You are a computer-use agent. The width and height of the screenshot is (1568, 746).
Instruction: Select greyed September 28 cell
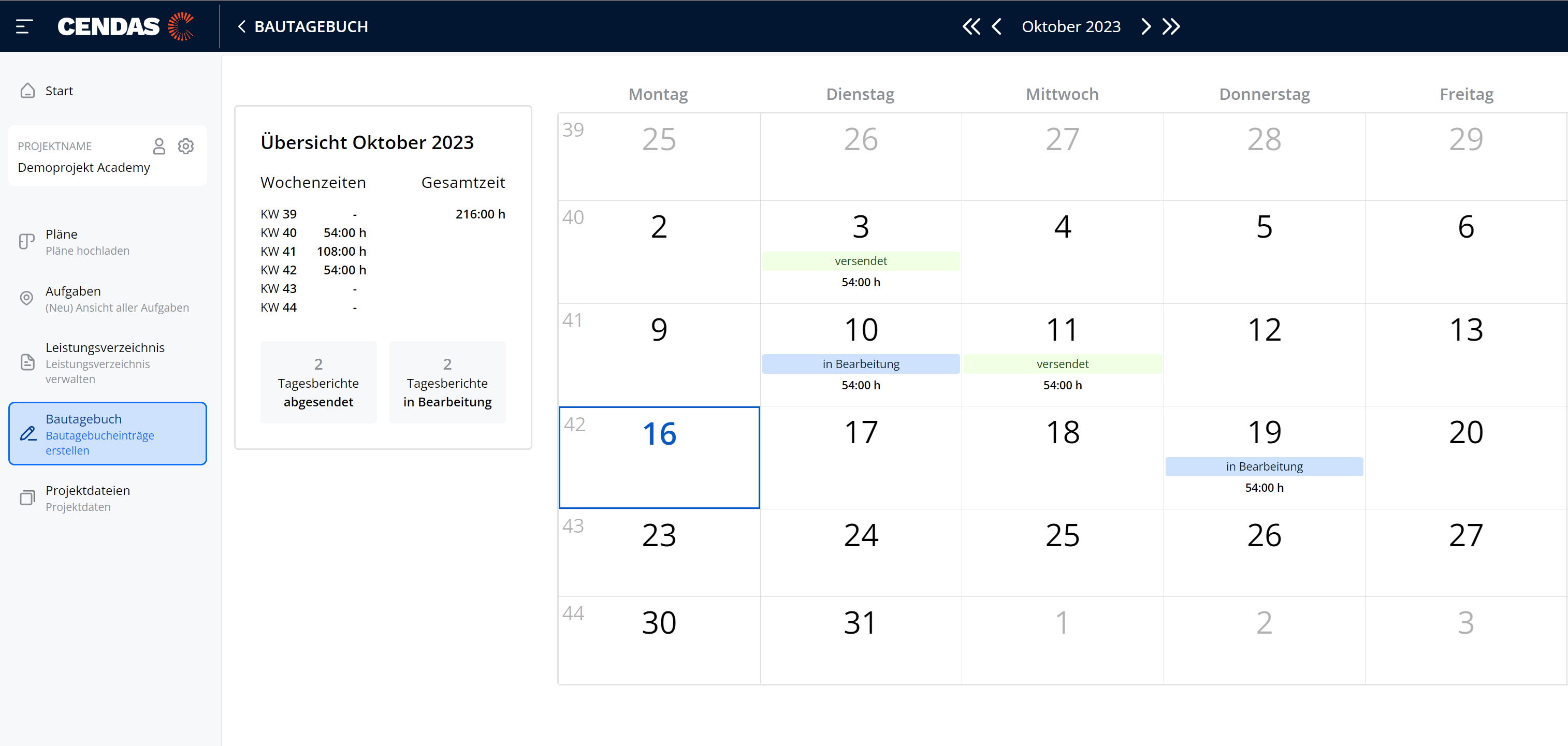click(1264, 156)
